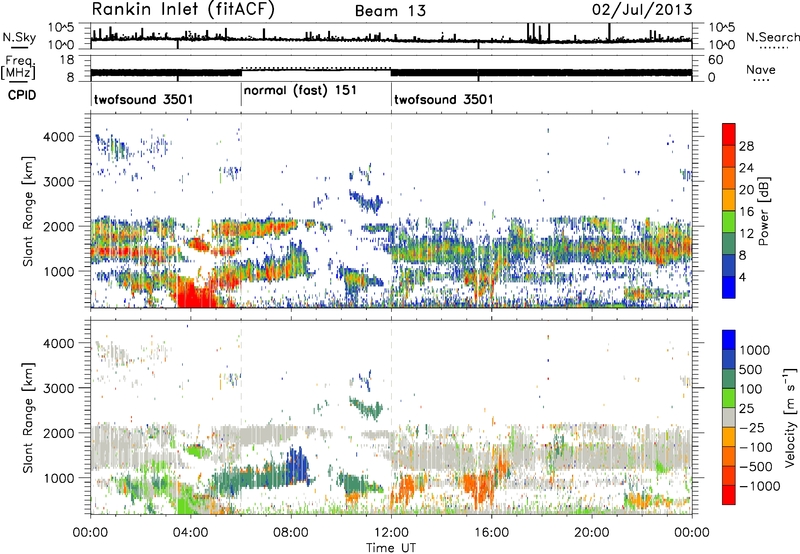The image size is (800, 554).
Task: Click the '16:00' time tick label
Action: coord(491,533)
